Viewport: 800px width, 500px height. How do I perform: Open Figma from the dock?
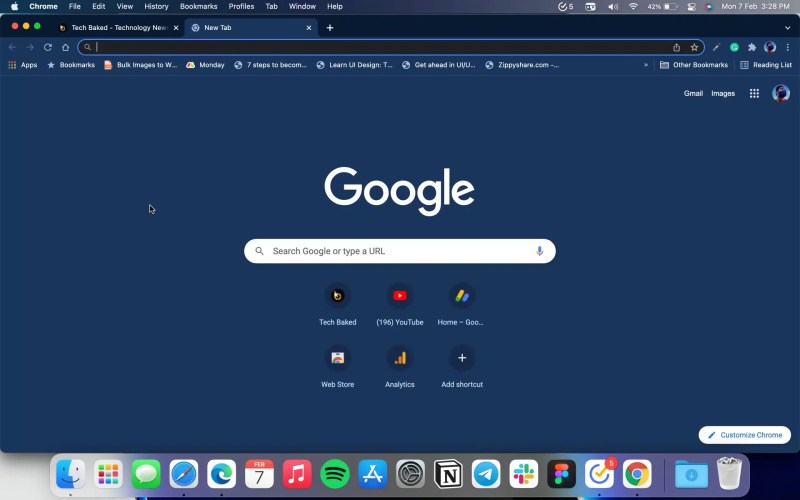[x=561, y=474]
